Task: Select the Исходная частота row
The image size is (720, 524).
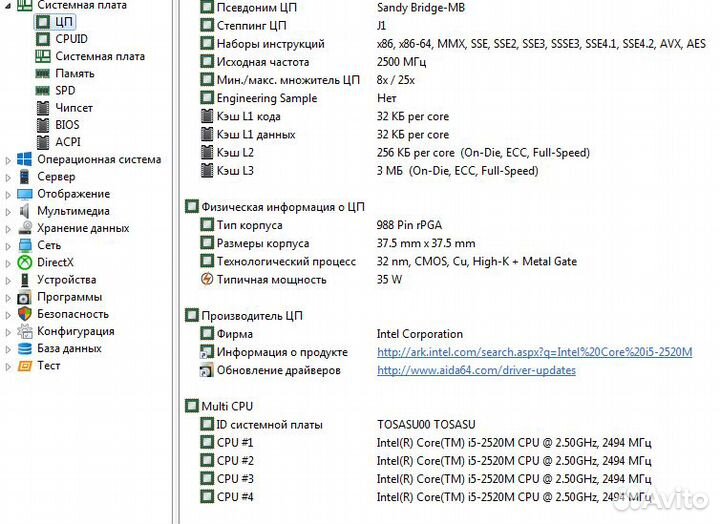Action: (314, 62)
